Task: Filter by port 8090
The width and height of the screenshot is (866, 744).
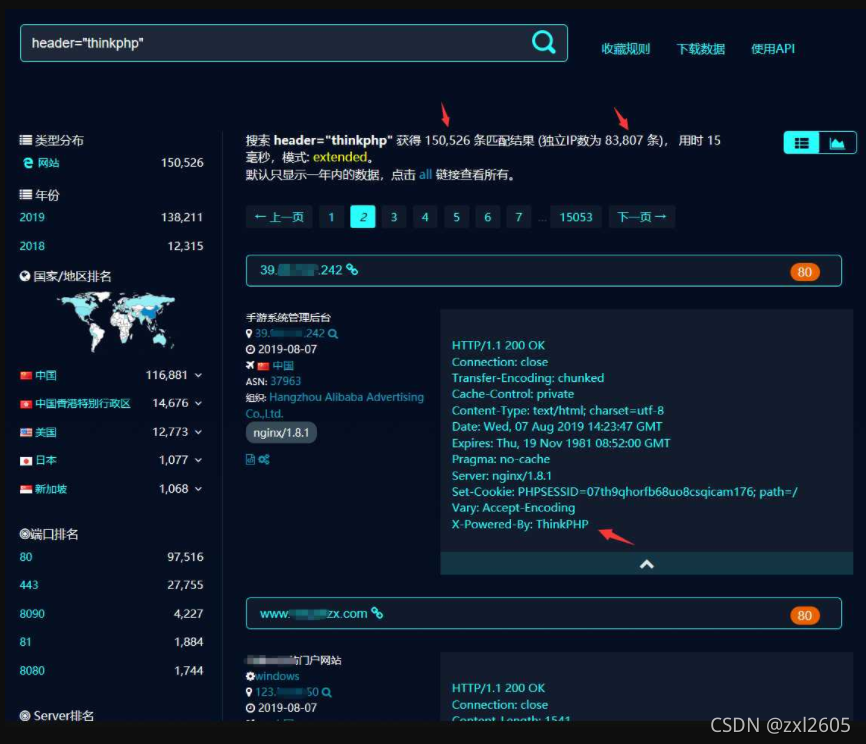Action: tap(32, 614)
